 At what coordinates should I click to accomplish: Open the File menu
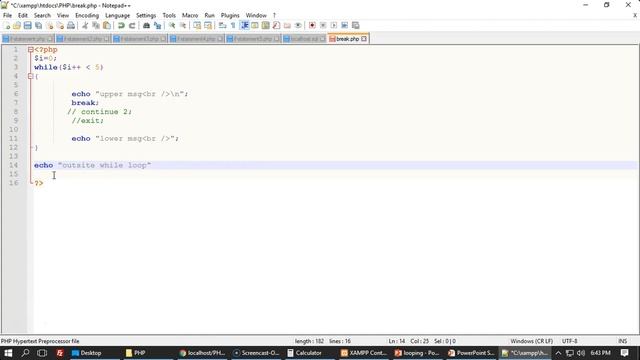tap(7, 15)
